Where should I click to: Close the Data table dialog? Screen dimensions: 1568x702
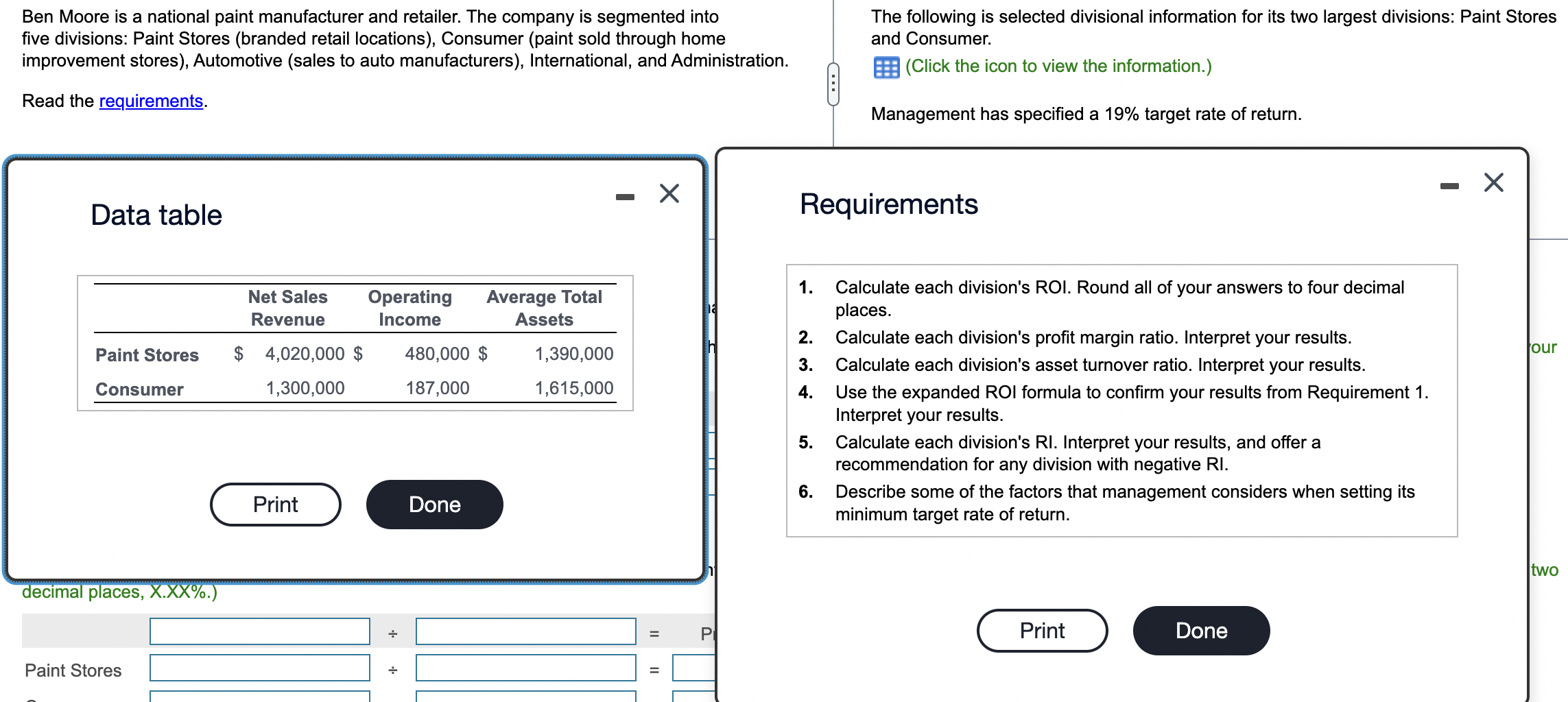point(668,193)
